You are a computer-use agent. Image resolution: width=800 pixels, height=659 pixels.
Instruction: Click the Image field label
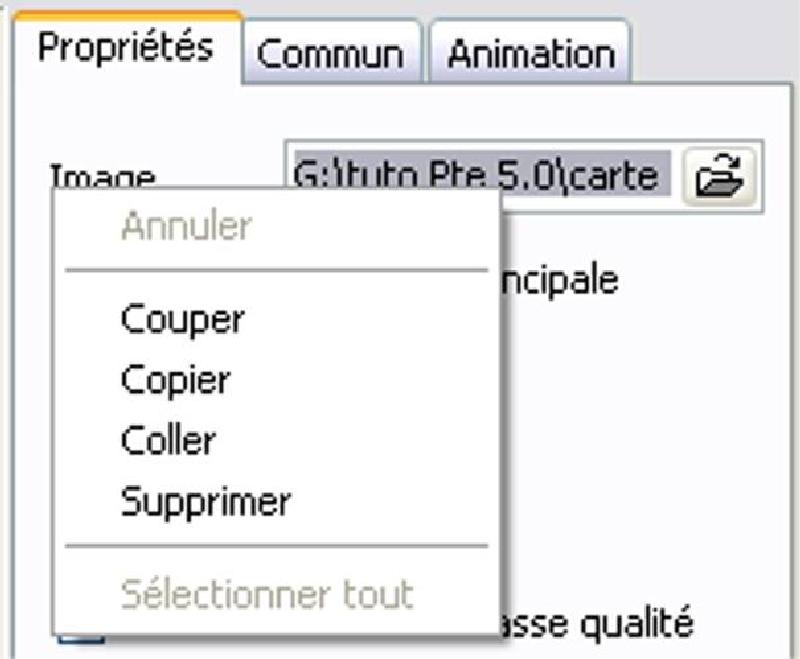pos(103,174)
